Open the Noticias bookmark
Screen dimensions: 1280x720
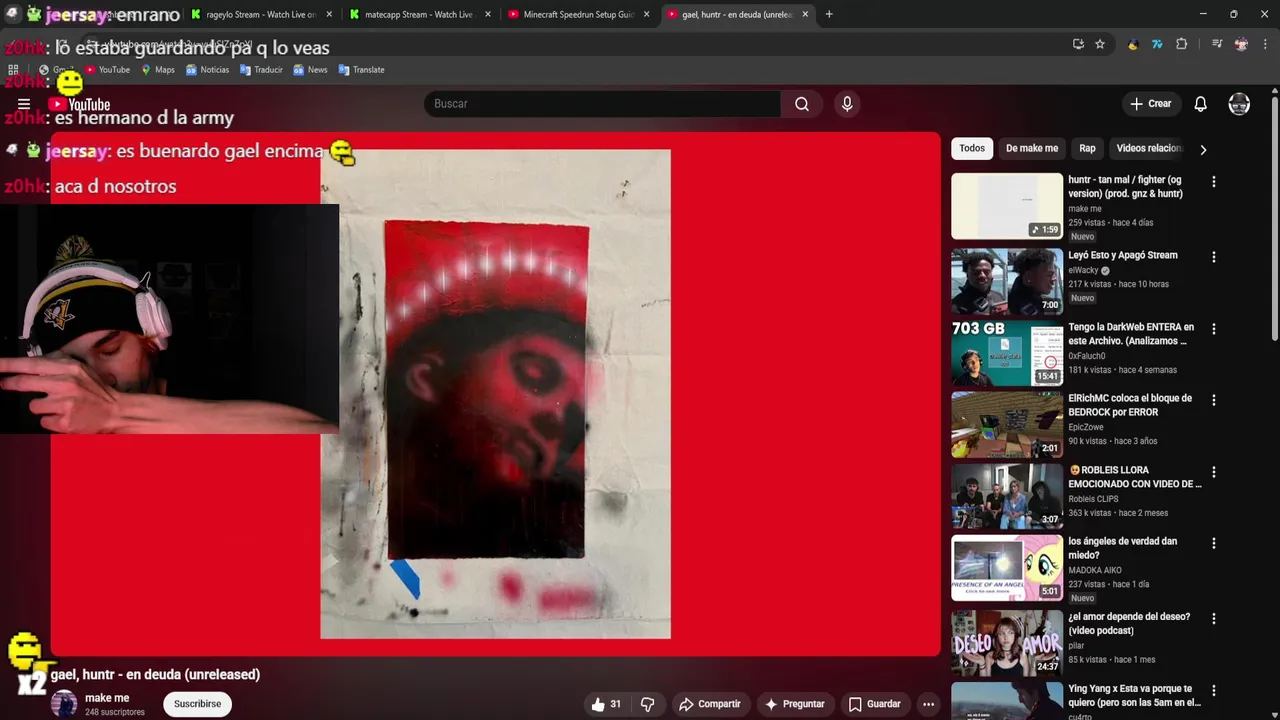click(207, 70)
